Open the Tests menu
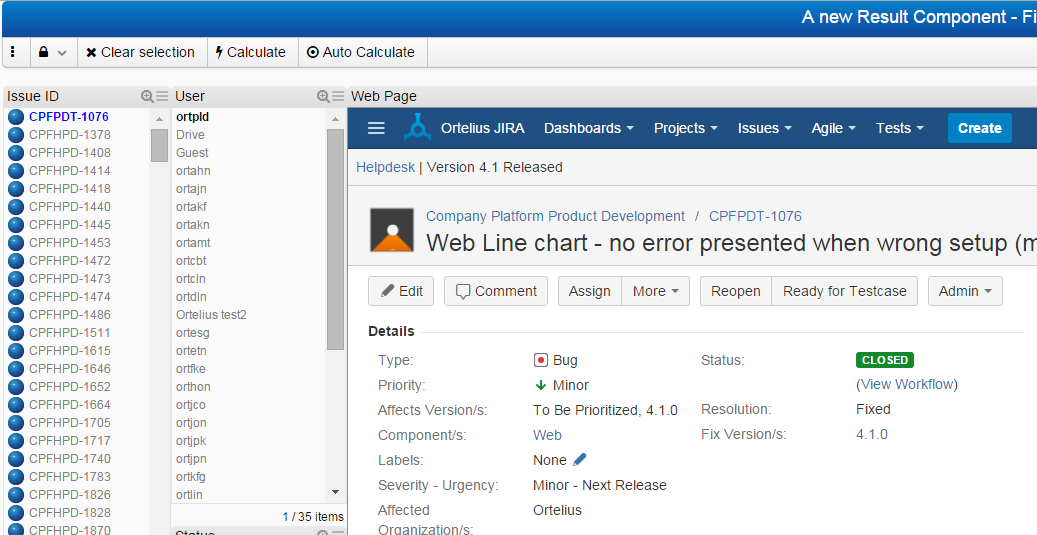Image resolution: width=1037 pixels, height=535 pixels. pos(899,128)
